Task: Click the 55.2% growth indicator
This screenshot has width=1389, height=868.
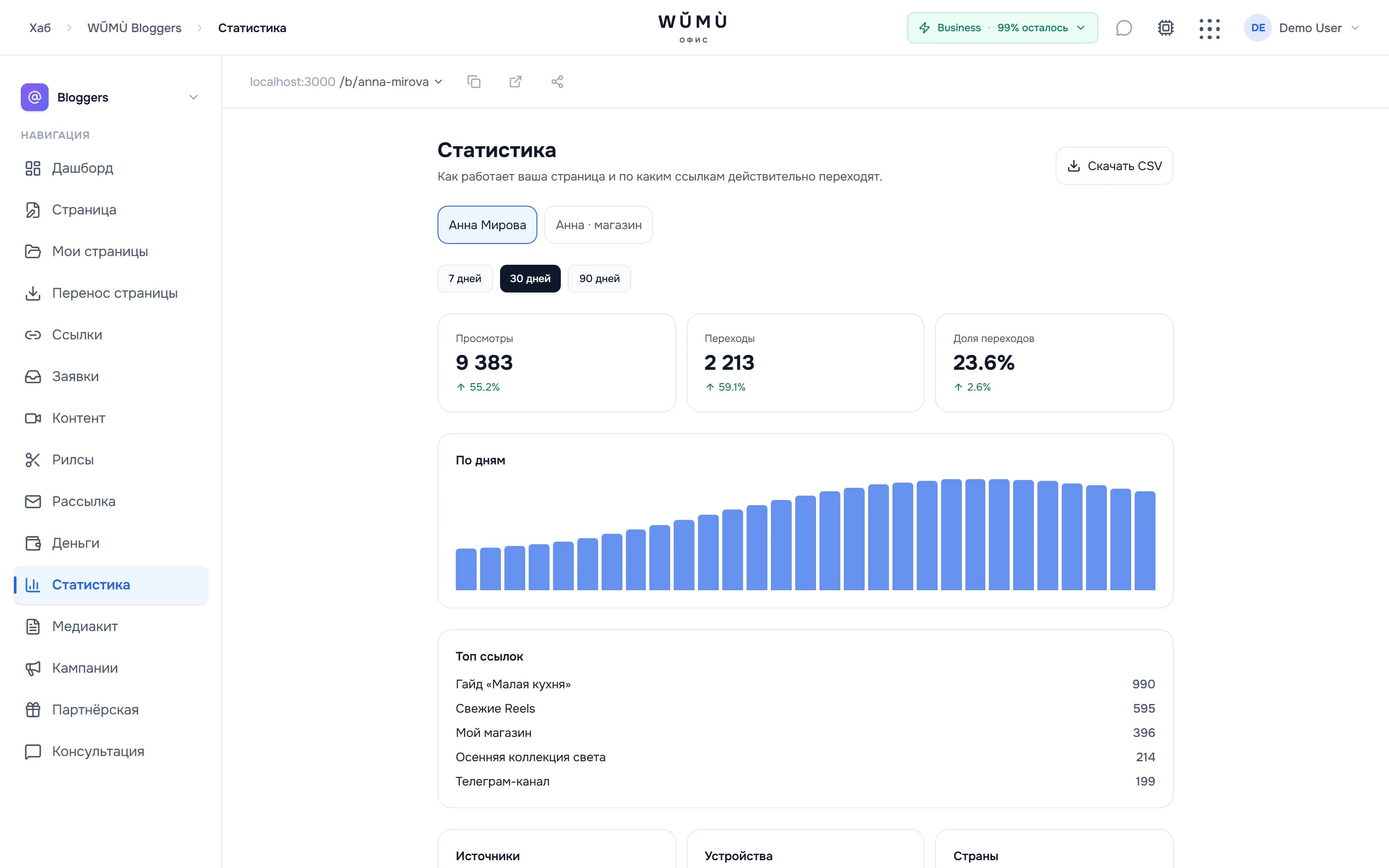Action: point(478,387)
